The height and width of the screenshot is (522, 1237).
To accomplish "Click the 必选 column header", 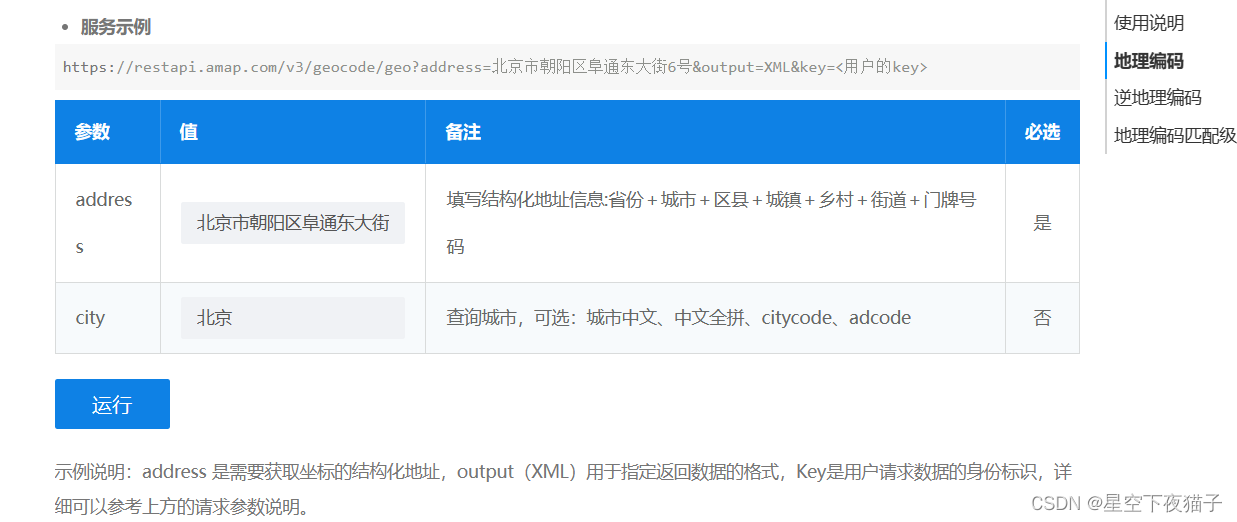I will click(1042, 132).
